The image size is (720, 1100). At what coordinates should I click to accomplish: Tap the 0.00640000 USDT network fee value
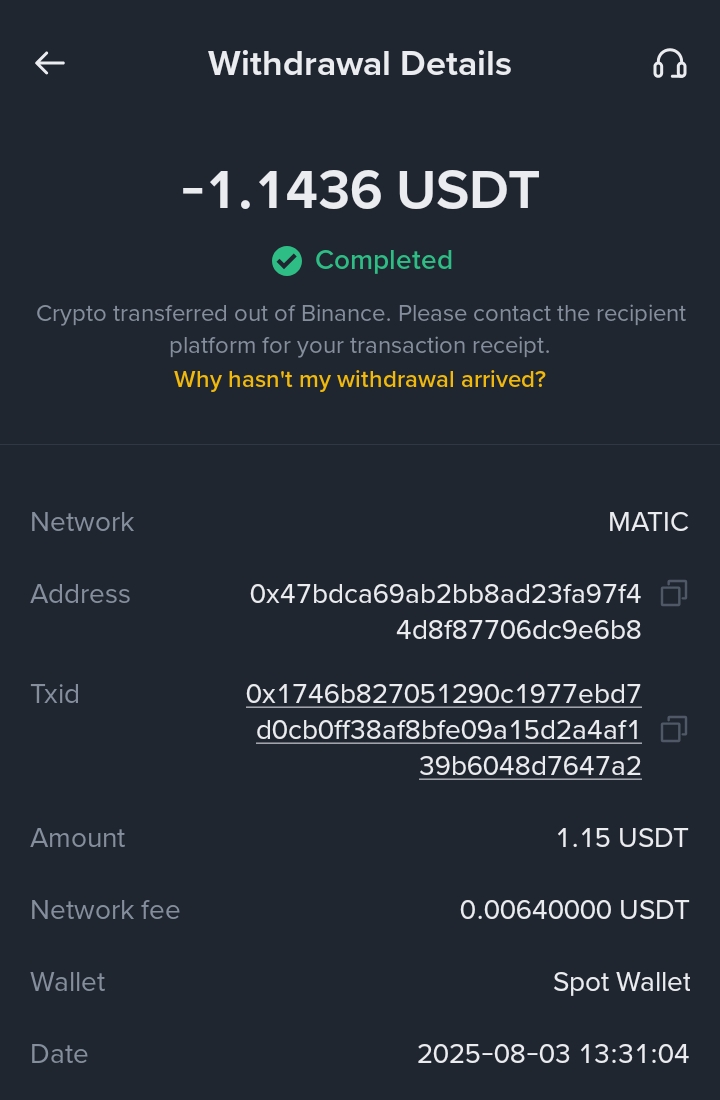coord(574,910)
